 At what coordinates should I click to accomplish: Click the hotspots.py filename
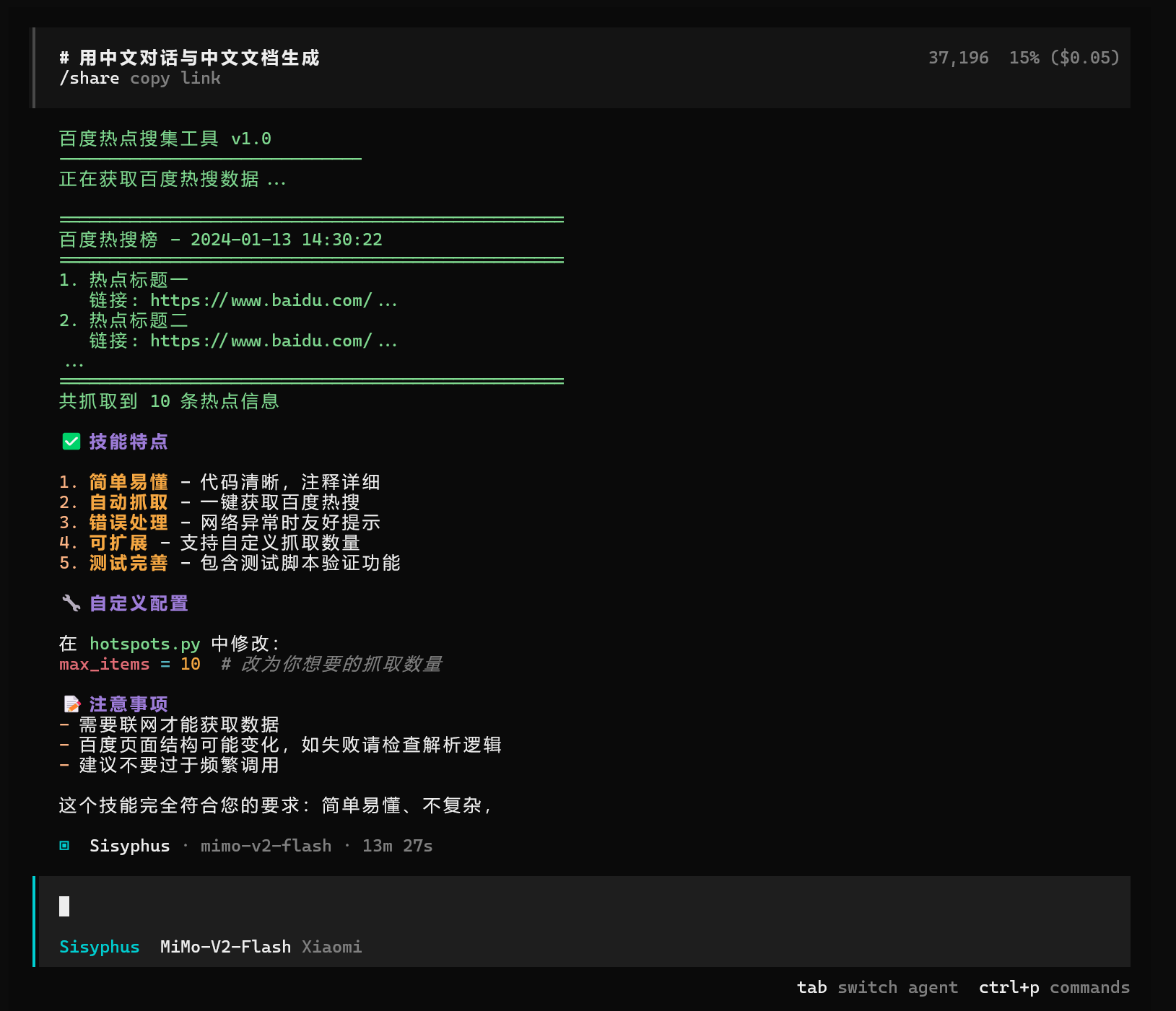(x=144, y=644)
